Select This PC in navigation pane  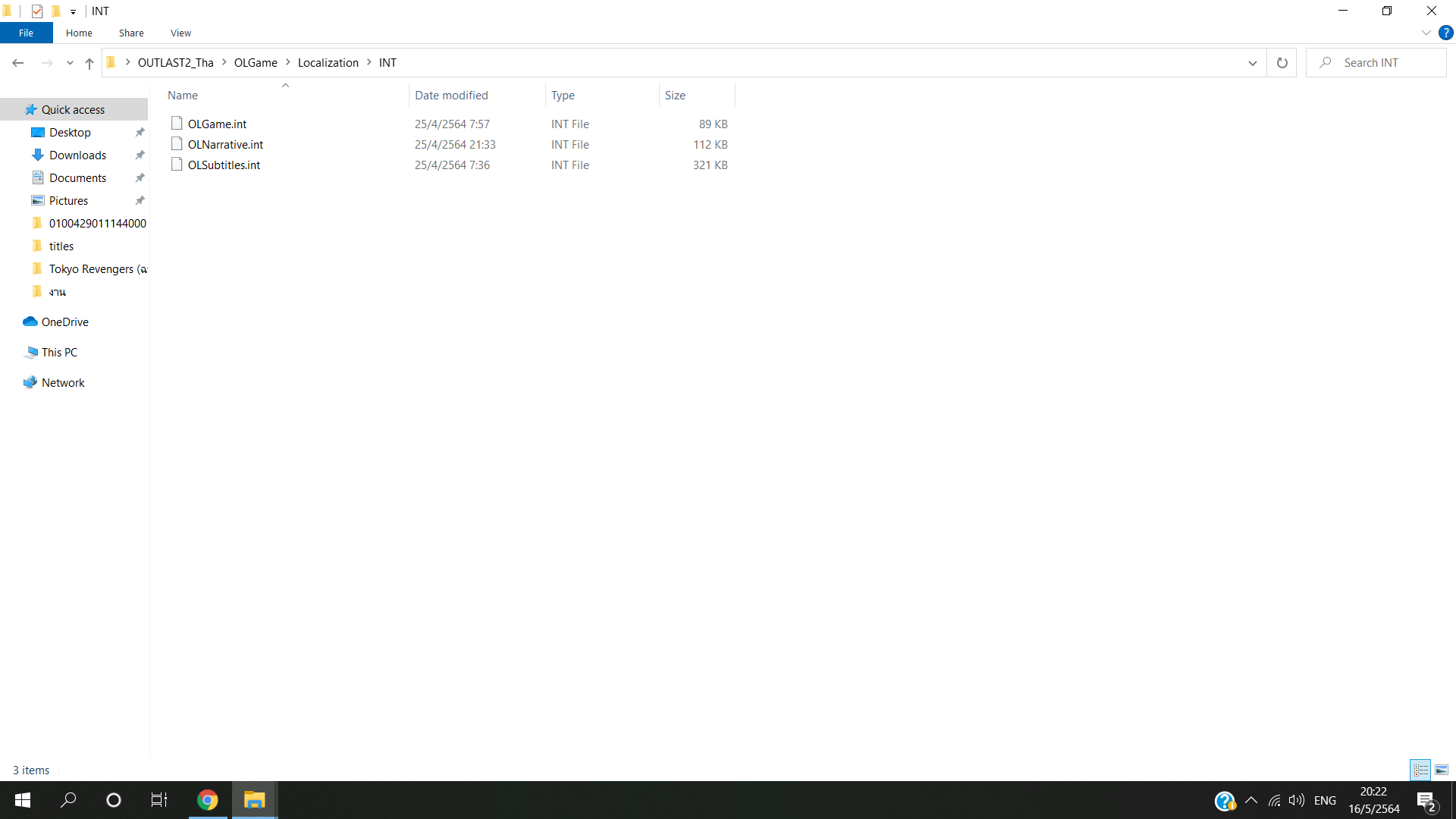point(59,353)
